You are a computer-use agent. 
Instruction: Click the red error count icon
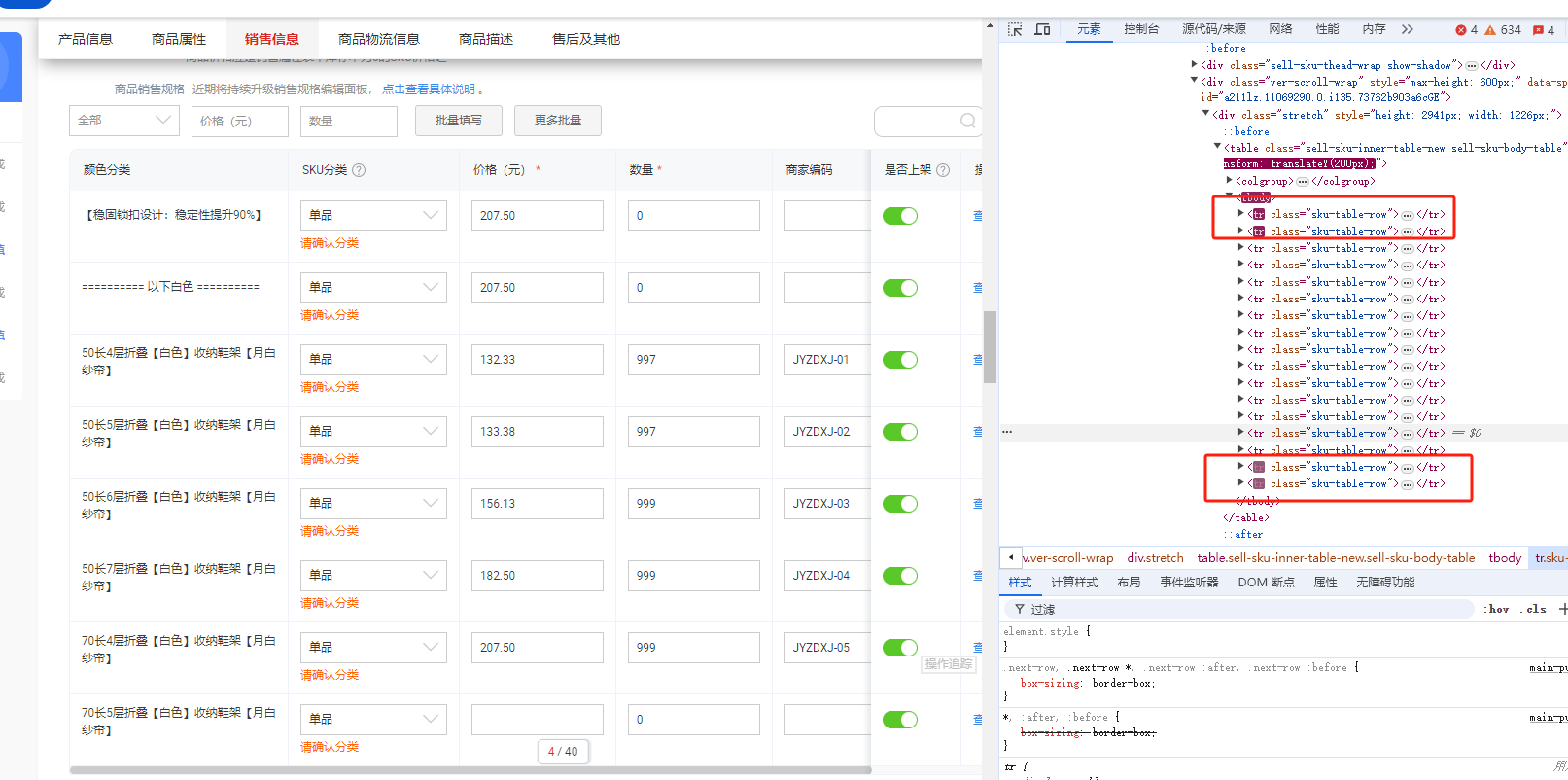pyautogui.click(x=1461, y=30)
